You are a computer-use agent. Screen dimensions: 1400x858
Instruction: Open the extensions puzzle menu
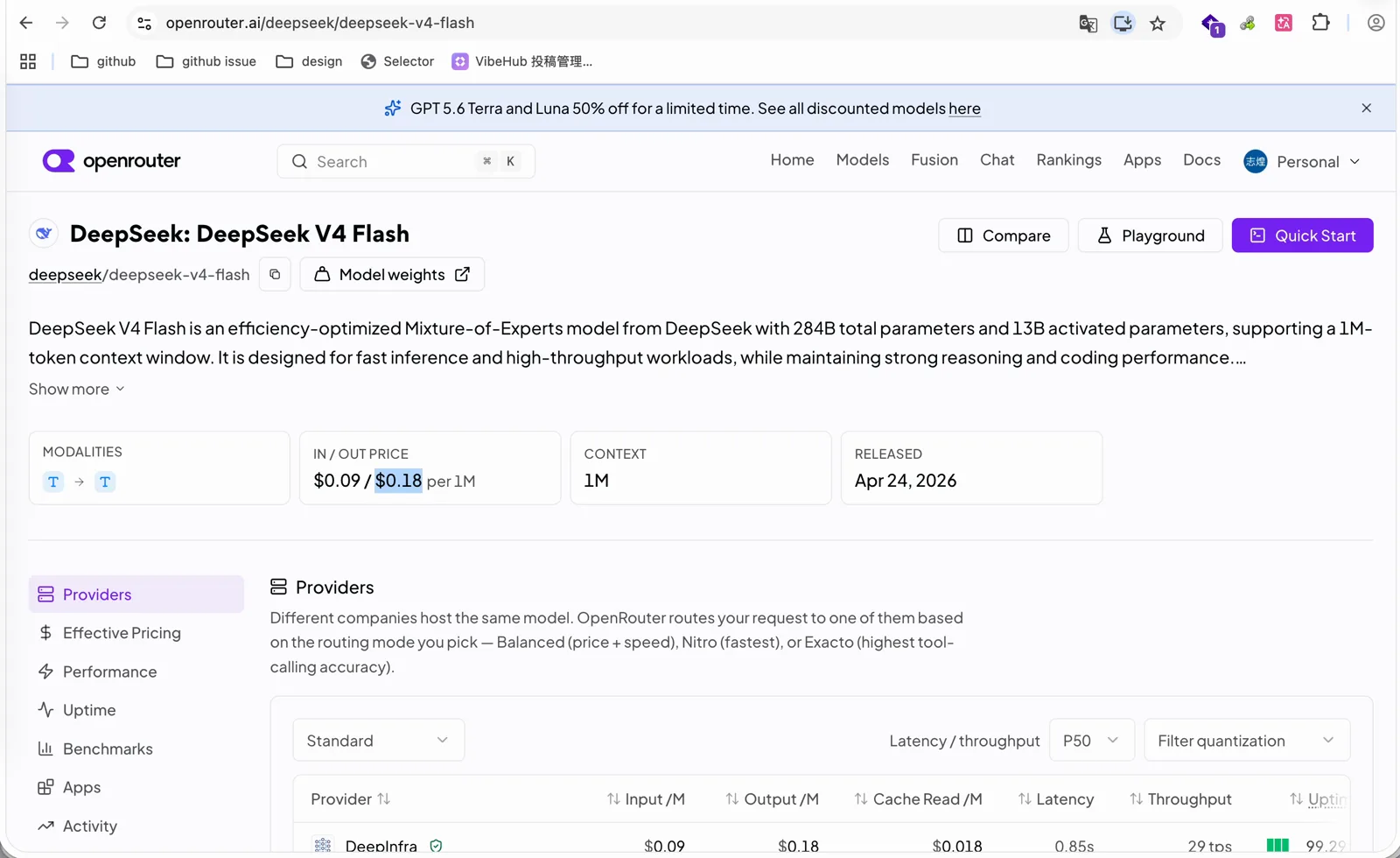pos(1320,23)
